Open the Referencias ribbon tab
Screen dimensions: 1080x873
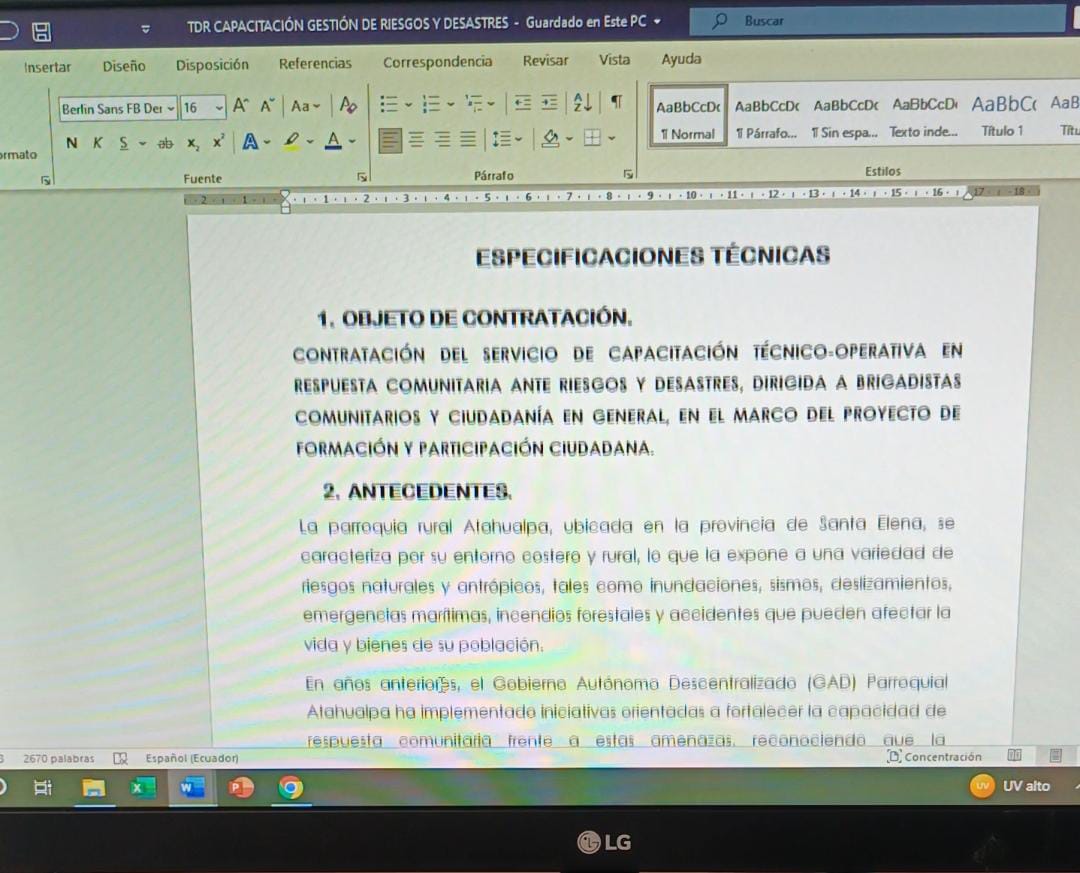(x=315, y=64)
